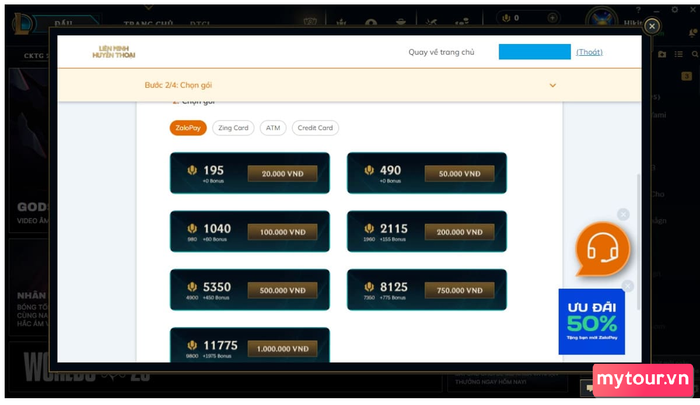Click the list view icon in the social panel
This screenshot has width=700, height=405.
(679, 54)
